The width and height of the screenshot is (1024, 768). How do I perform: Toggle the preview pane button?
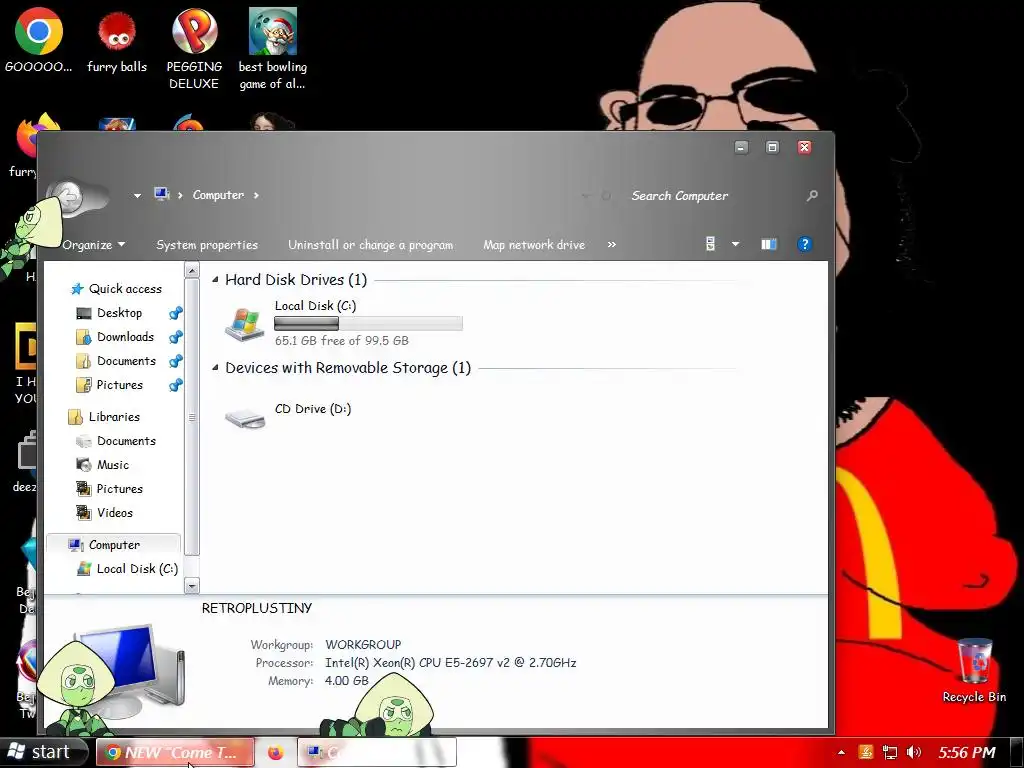click(x=769, y=244)
